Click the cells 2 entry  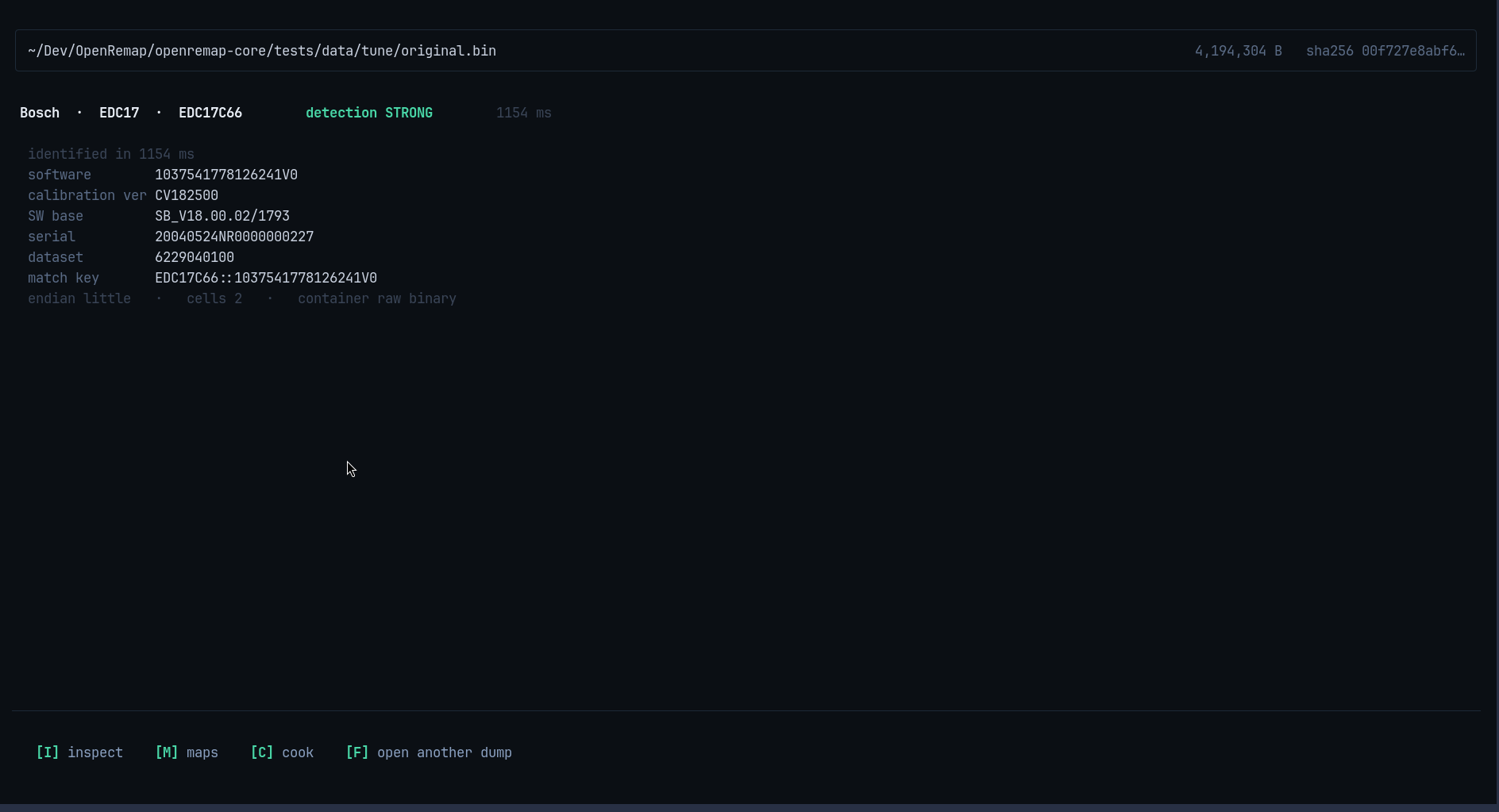pos(214,298)
